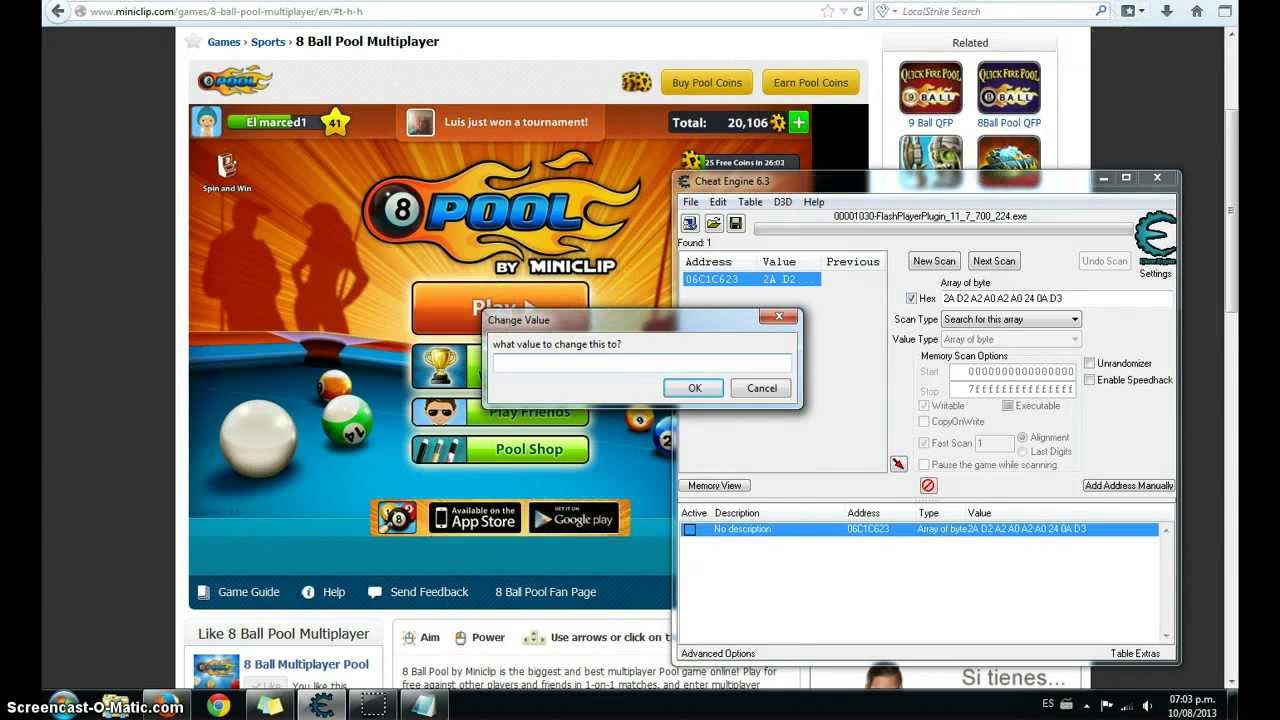Click the Earn Pool Coins button
This screenshot has width=1280, height=720.
(810, 82)
